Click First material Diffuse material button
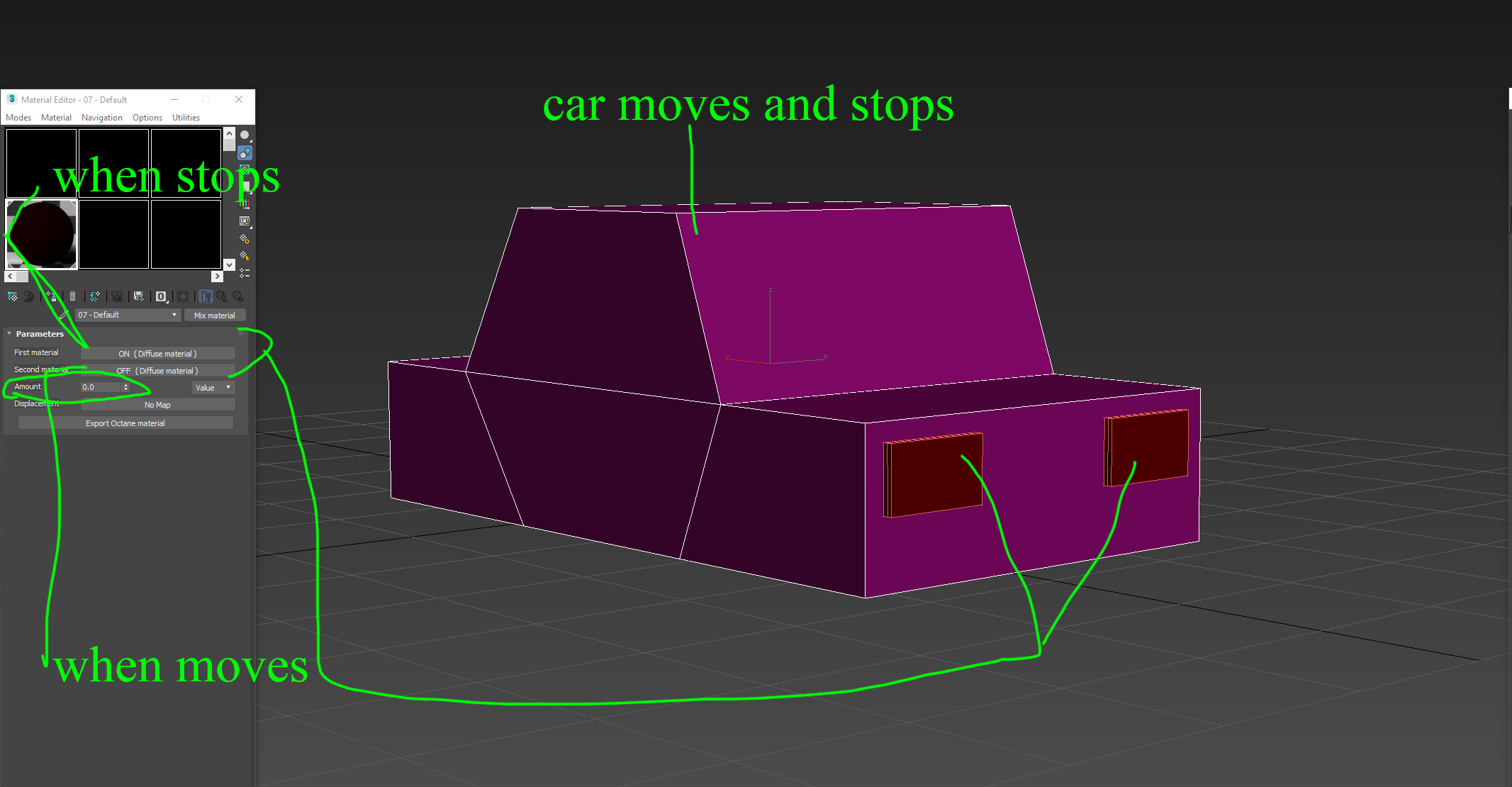1512x787 pixels. 157,353
